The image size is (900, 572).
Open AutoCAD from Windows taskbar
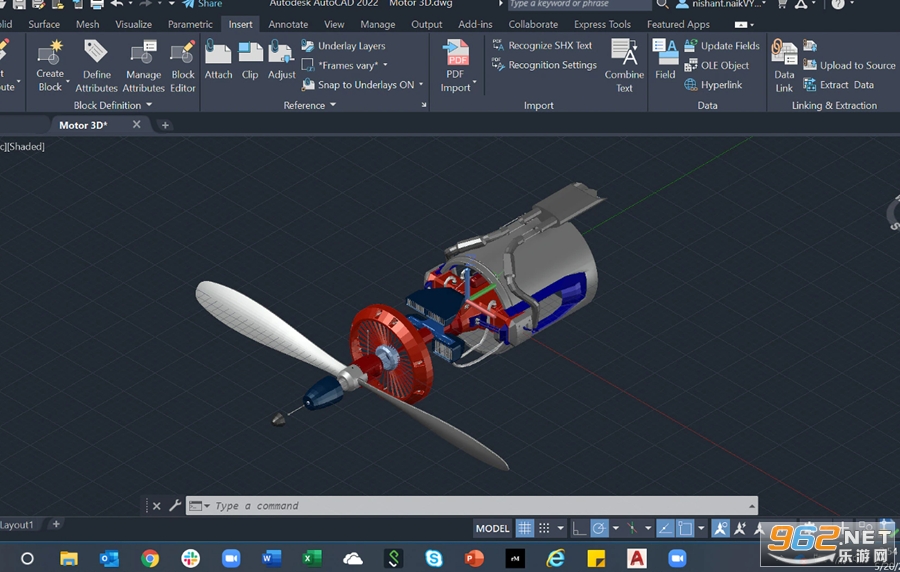coord(636,558)
